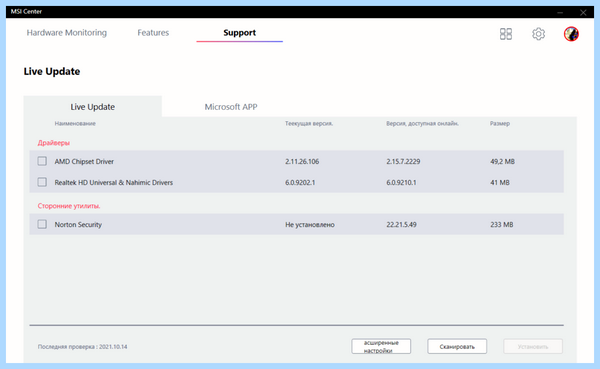Click the Размер column header

[x=500, y=124]
